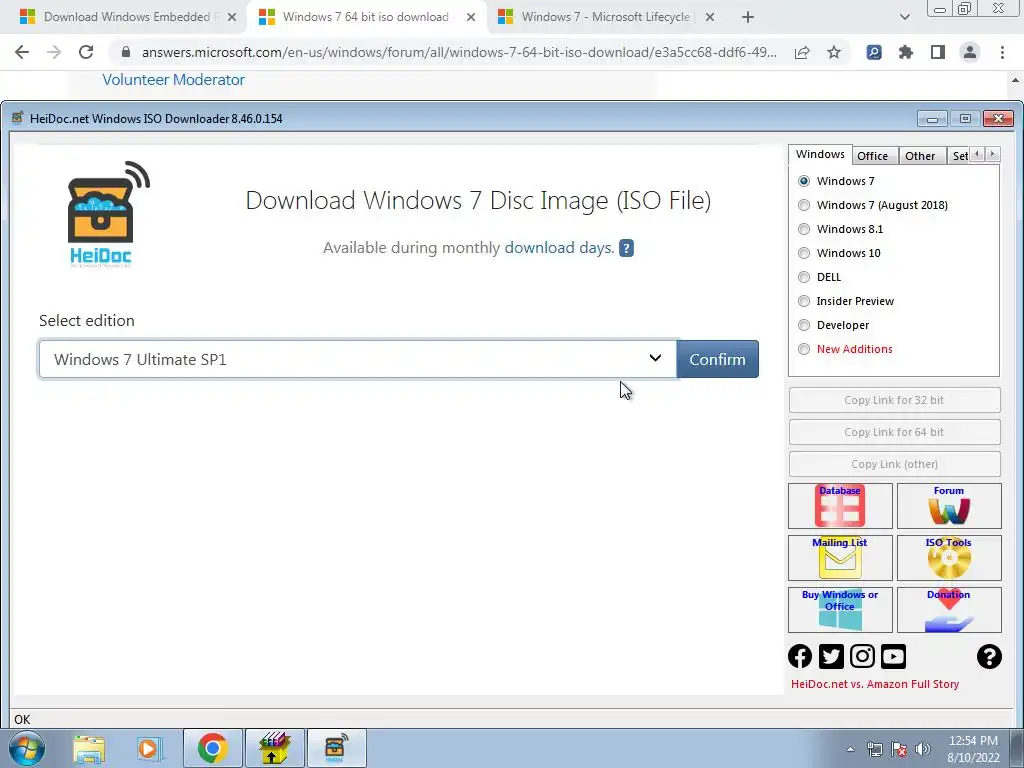Switch to the Windows tab
Viewport: 1024px width, 768px height.
pyautogui.click(x=820, y=154)
